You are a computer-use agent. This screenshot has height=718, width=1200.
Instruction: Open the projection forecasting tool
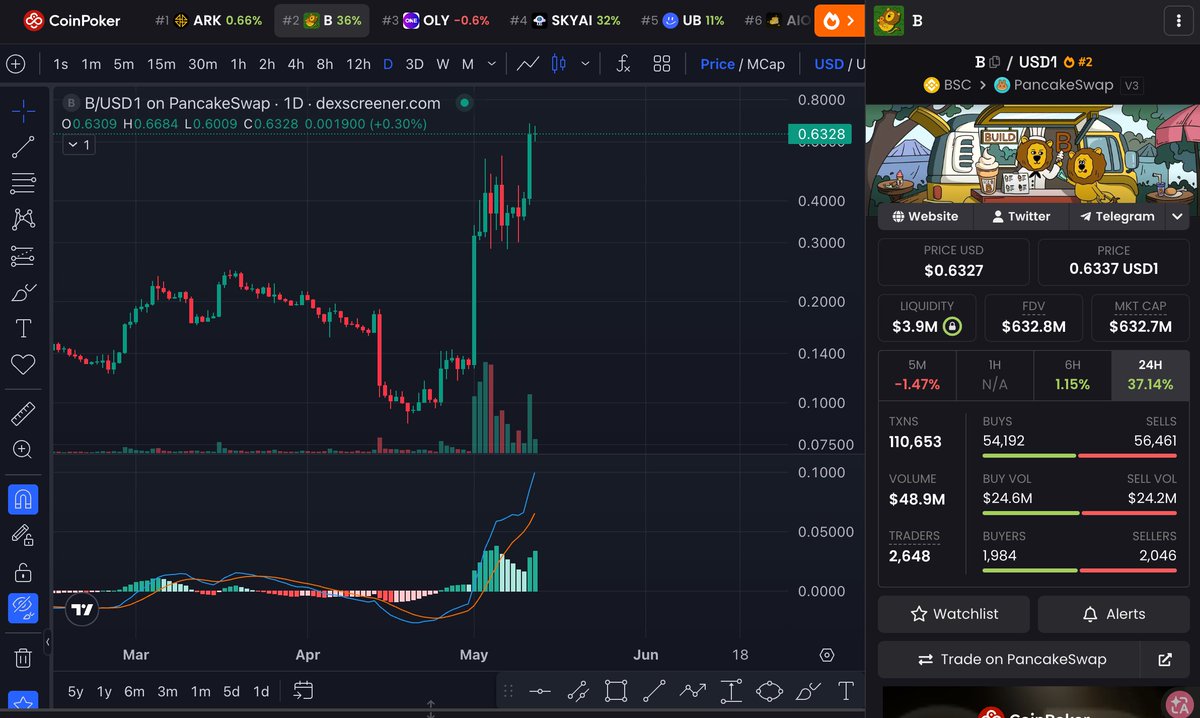23,256
